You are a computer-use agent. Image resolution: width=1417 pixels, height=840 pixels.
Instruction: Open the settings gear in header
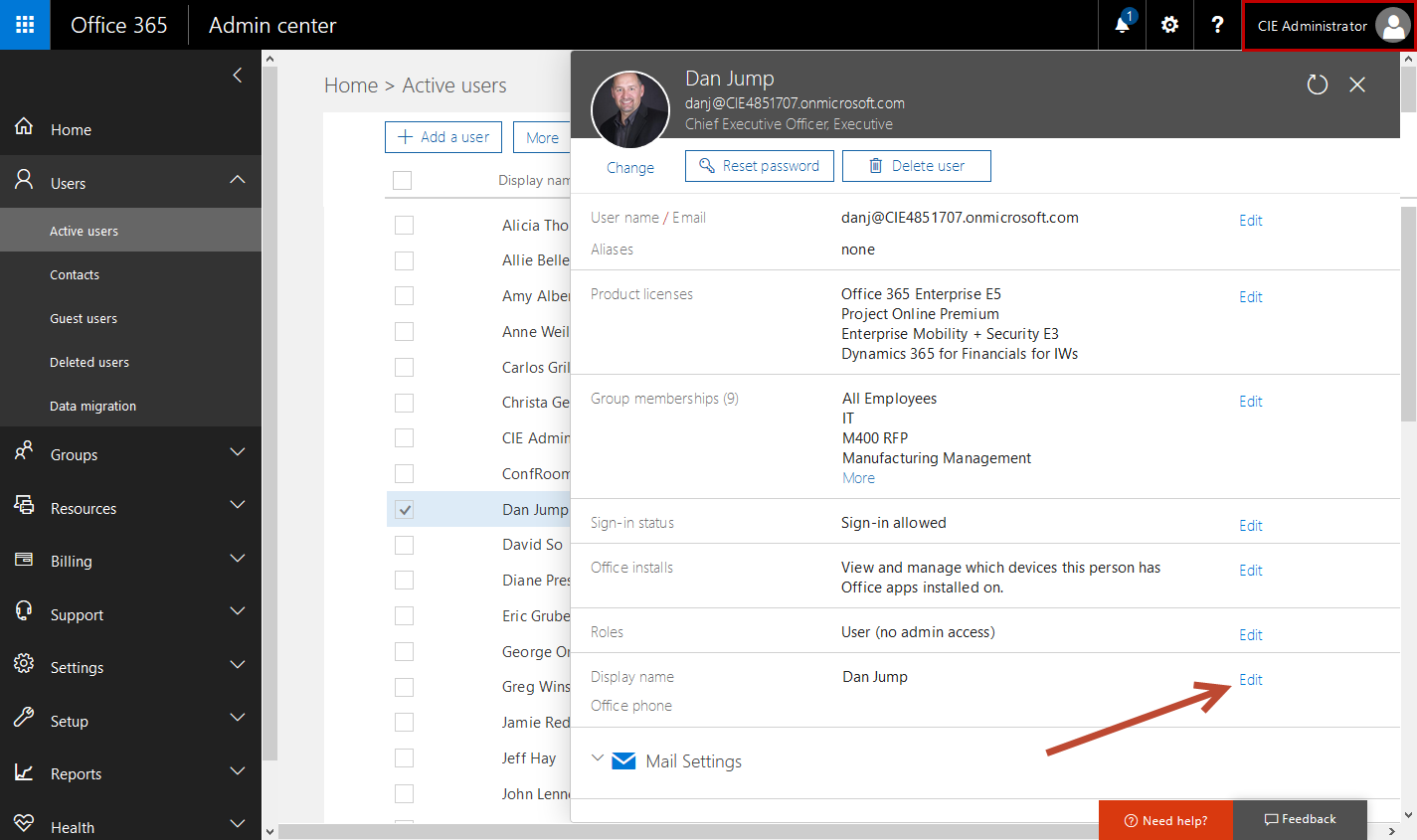pos(1169,25)
